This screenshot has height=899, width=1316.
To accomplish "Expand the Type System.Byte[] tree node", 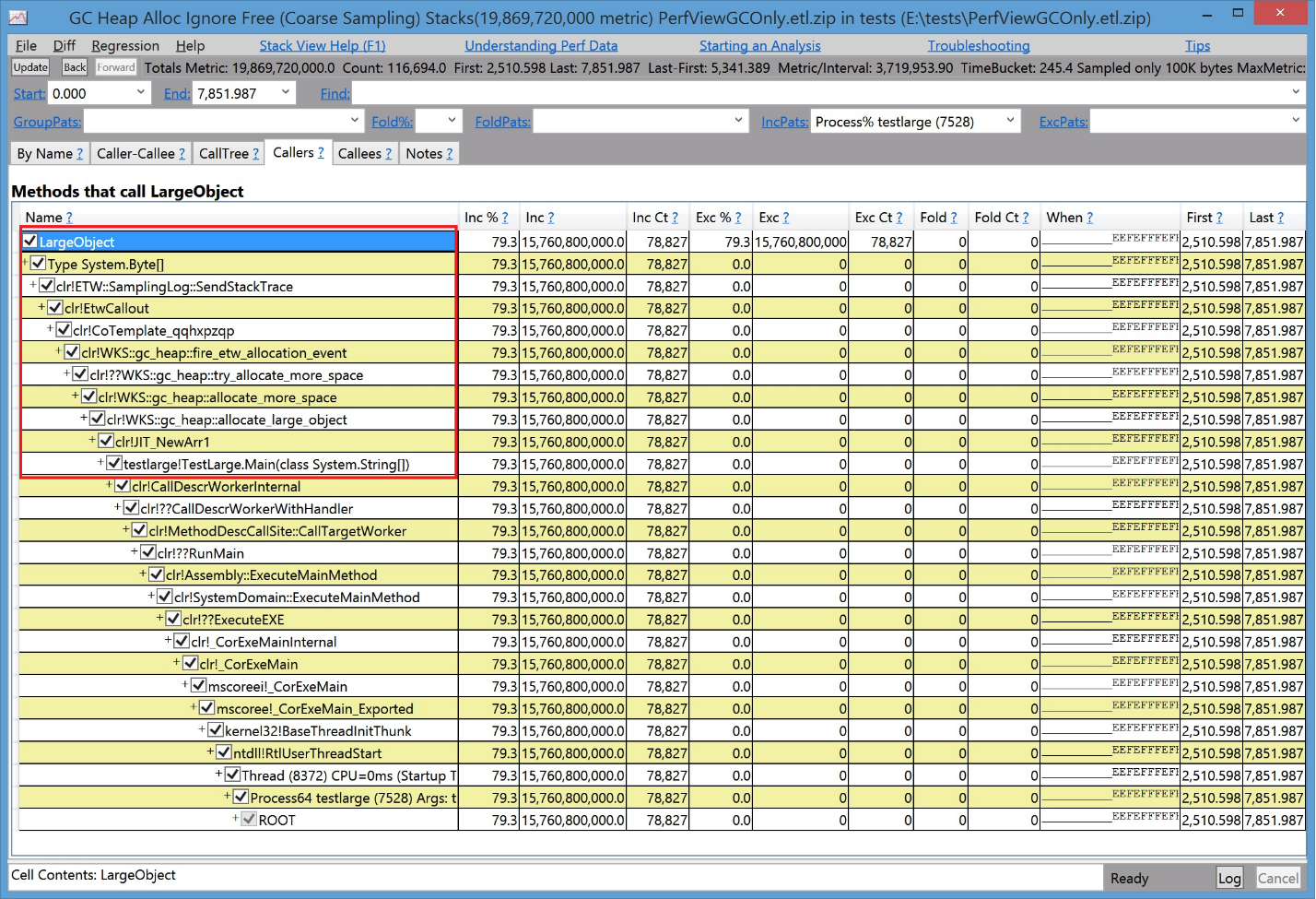I will coord(25,264).
